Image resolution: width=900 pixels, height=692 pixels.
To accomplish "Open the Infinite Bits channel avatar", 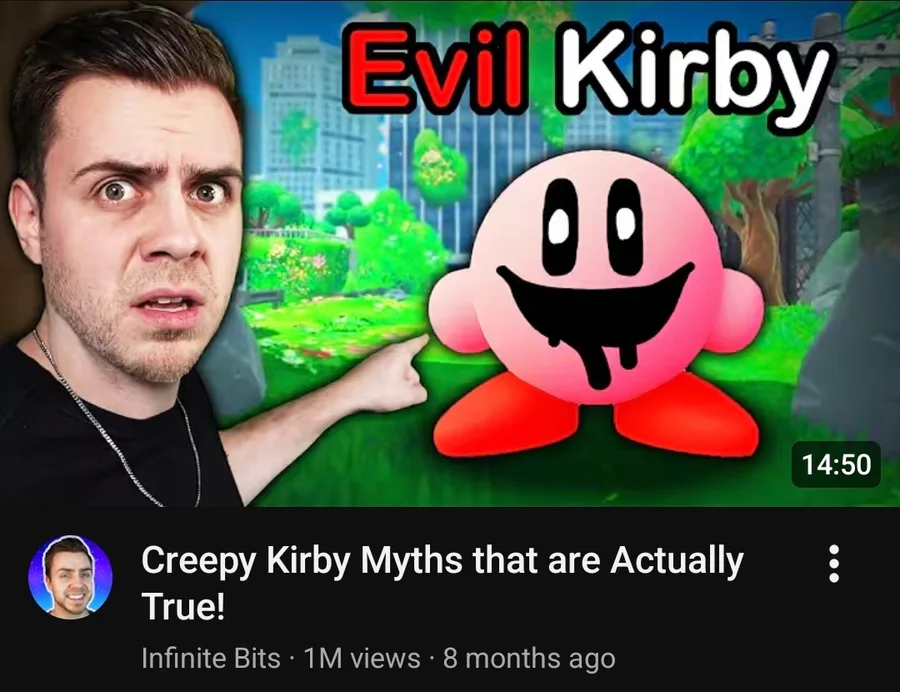I will (x=71, y=577).
